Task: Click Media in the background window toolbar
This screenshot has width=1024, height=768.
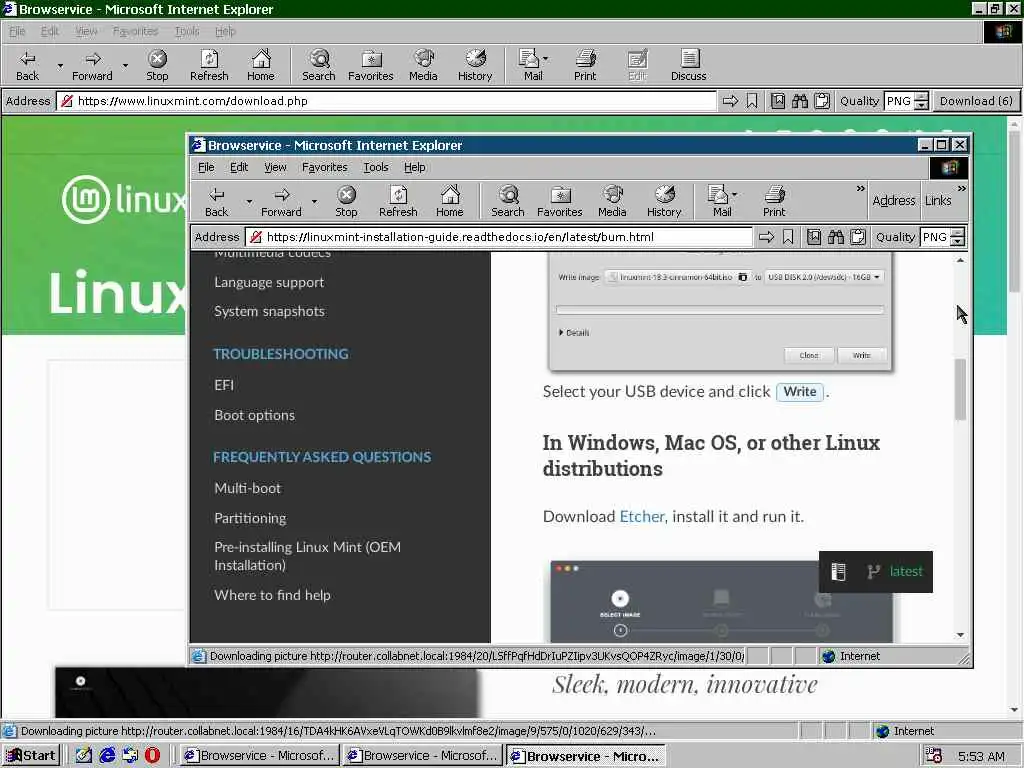Action: click(x=423, y=65)
